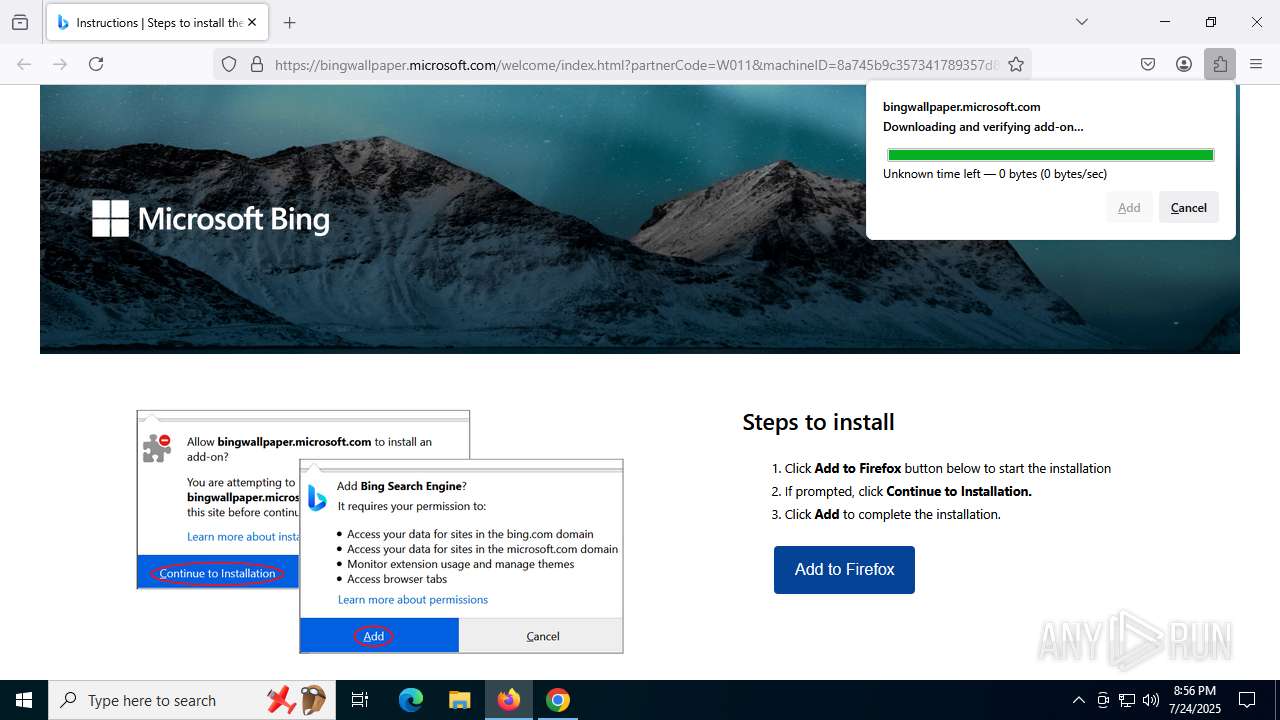This screenshot has height=720, width=1280.
Task: Restore down the Firefox window
Action: click(1211, 22)
